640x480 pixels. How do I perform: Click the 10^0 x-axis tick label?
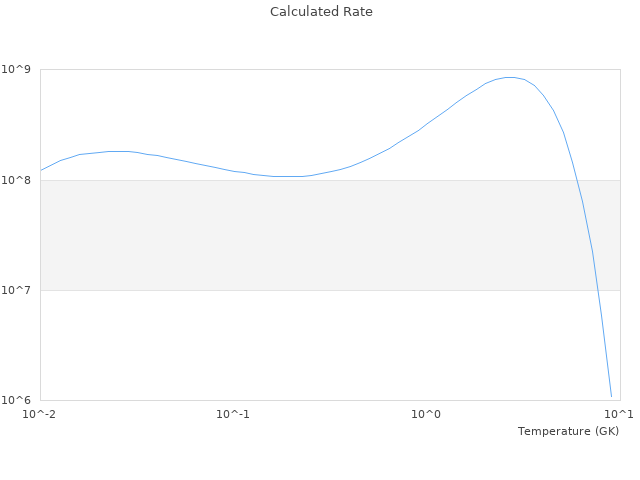(426, 414)
